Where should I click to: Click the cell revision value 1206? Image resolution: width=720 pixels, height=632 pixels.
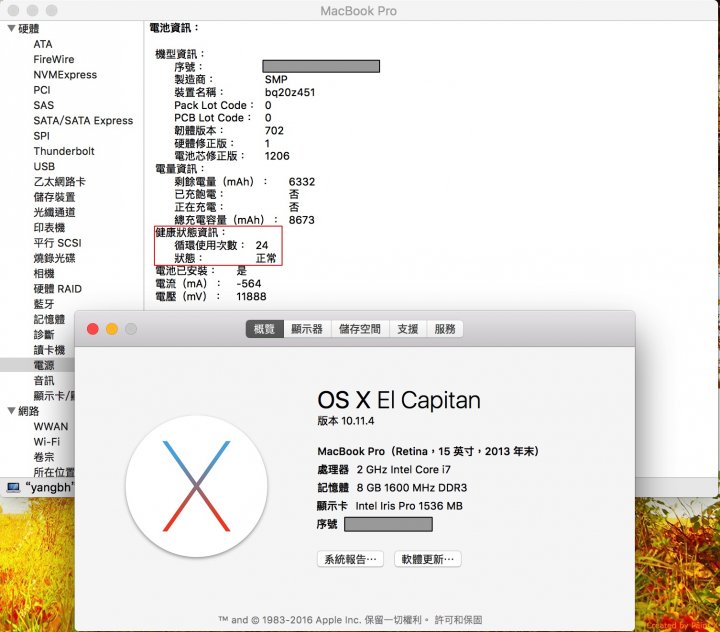point(277,156)
